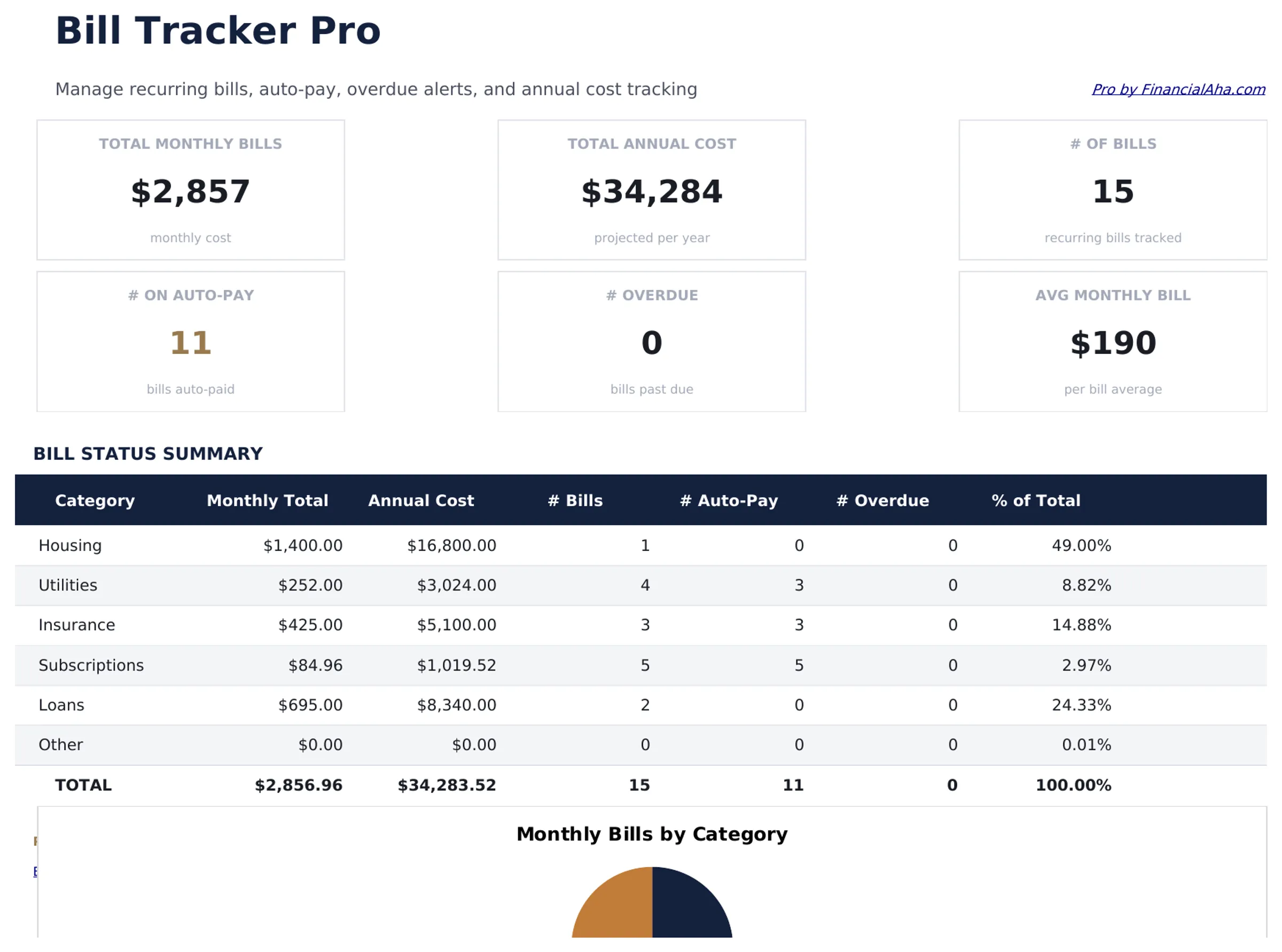Screen dimensions: 1282x952
Task: Click the Monthly Bills by Category chart title
Action: pos(652,833)
